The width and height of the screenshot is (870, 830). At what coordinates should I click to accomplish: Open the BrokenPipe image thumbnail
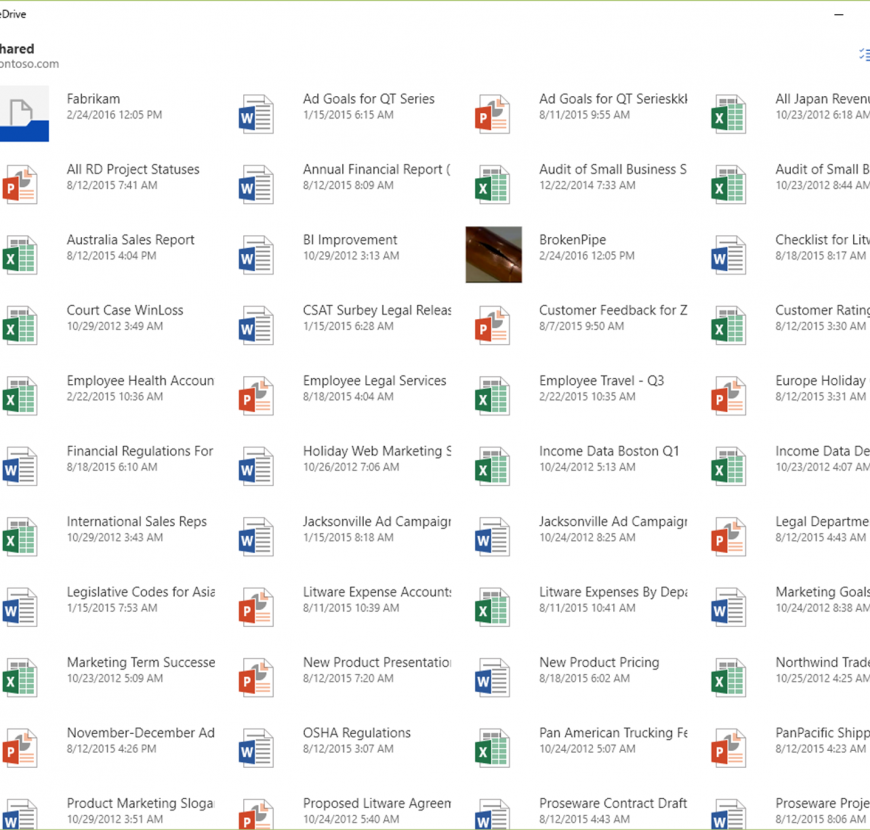[x=493, y=254]
